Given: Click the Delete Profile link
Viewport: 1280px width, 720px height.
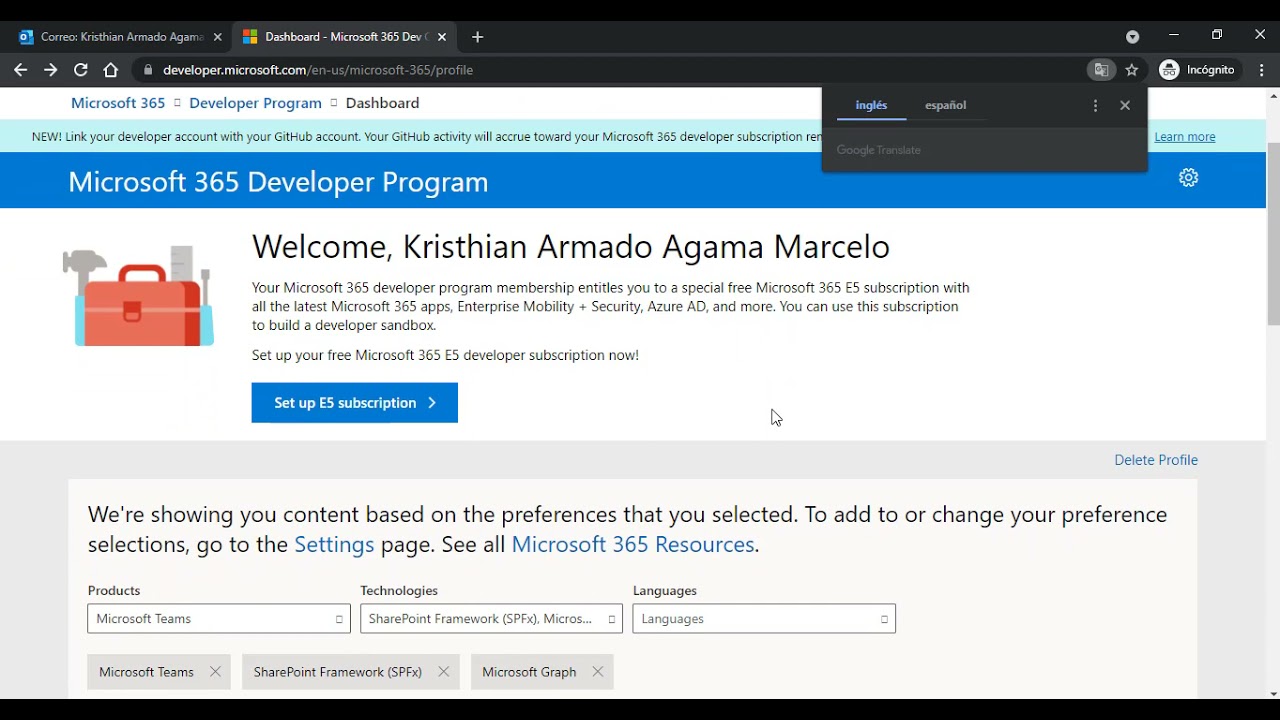Looking at the screenshot, I should click(x=1156, y=460).
